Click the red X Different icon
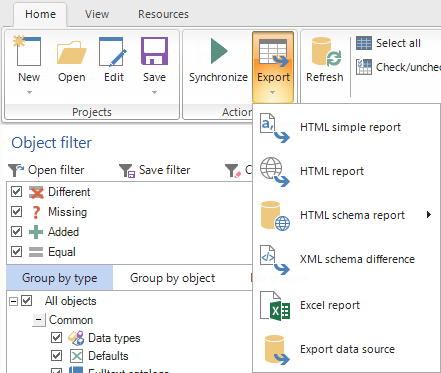 click(x=36, y=192)
